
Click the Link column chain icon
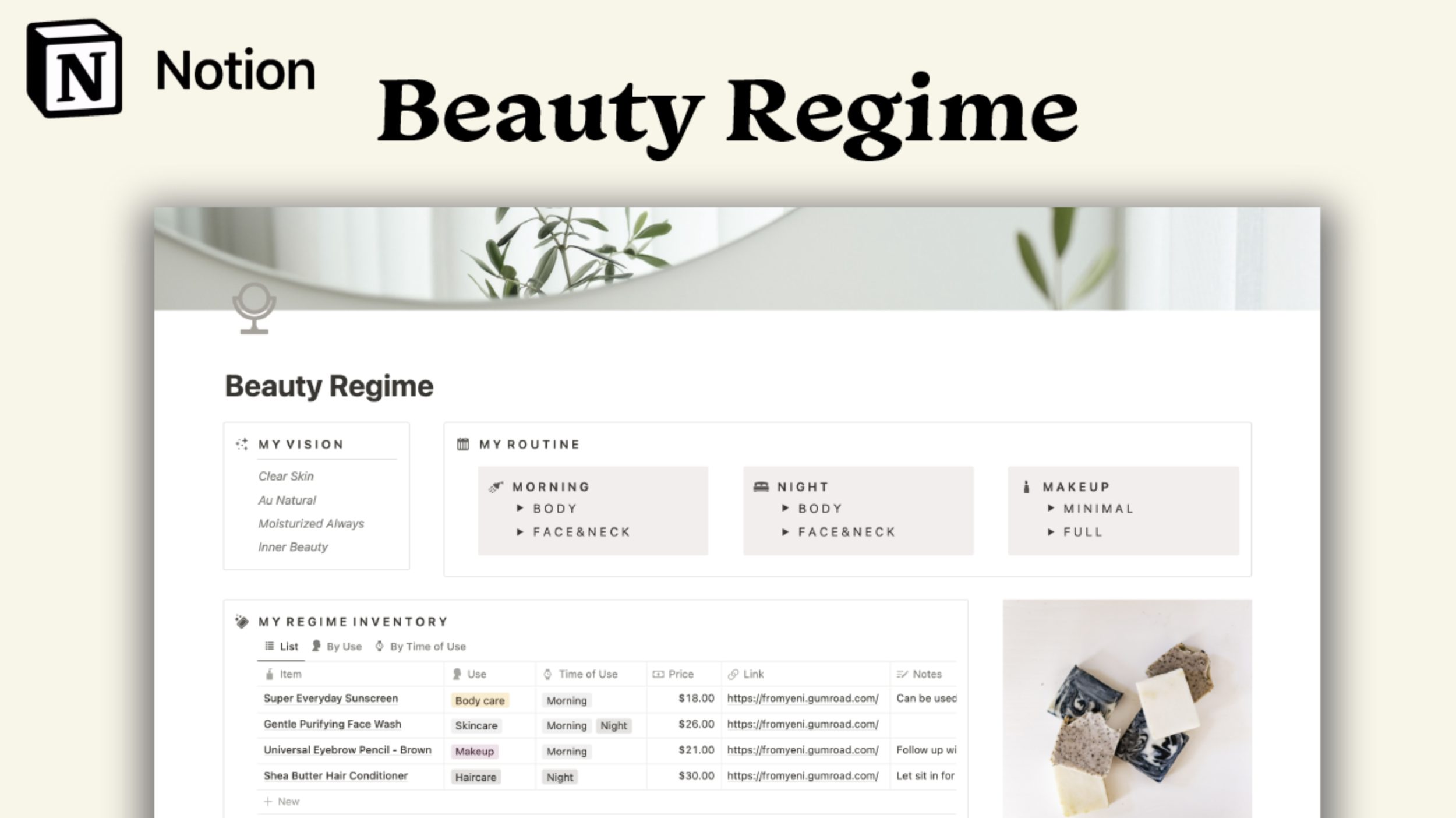pyautogui.click(x=733, y=674)
